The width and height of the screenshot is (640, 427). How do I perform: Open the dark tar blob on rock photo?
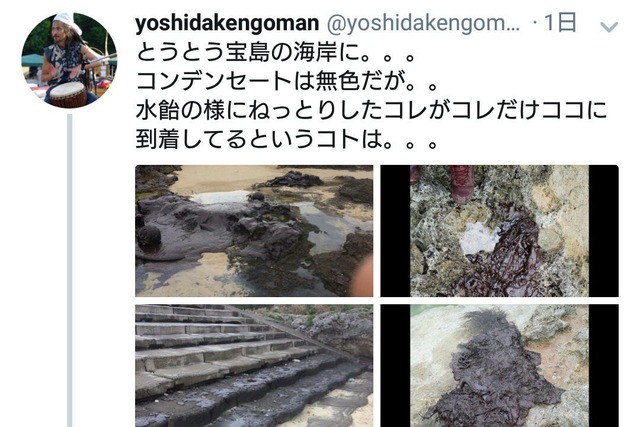tap(499, 365)
